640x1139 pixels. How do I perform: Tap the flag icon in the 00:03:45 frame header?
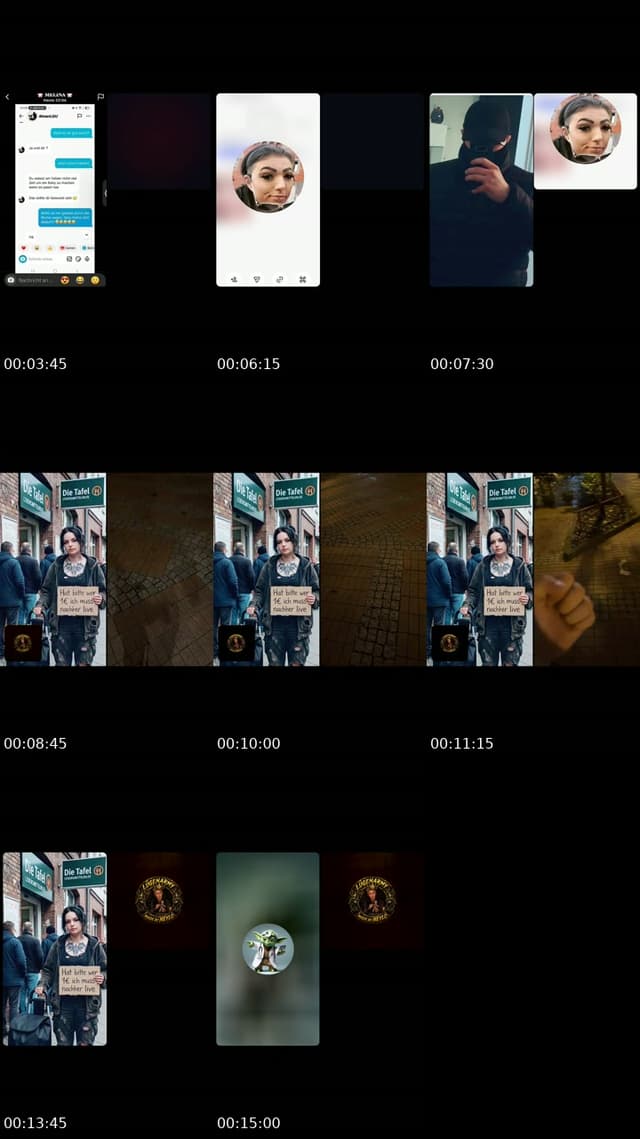click(x=100, y=97)
